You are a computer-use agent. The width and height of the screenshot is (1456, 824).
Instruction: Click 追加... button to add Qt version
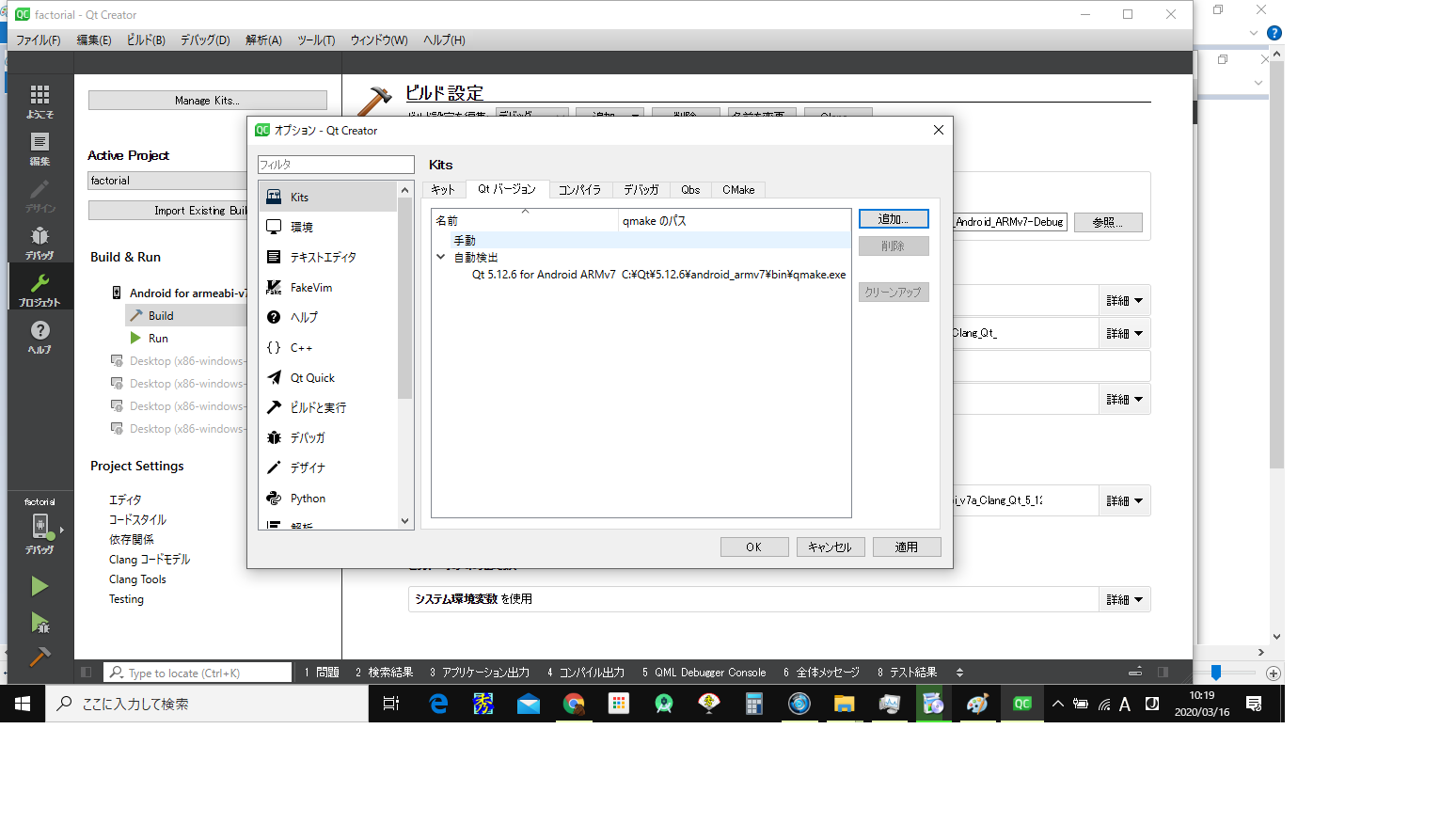pos(894,218)
